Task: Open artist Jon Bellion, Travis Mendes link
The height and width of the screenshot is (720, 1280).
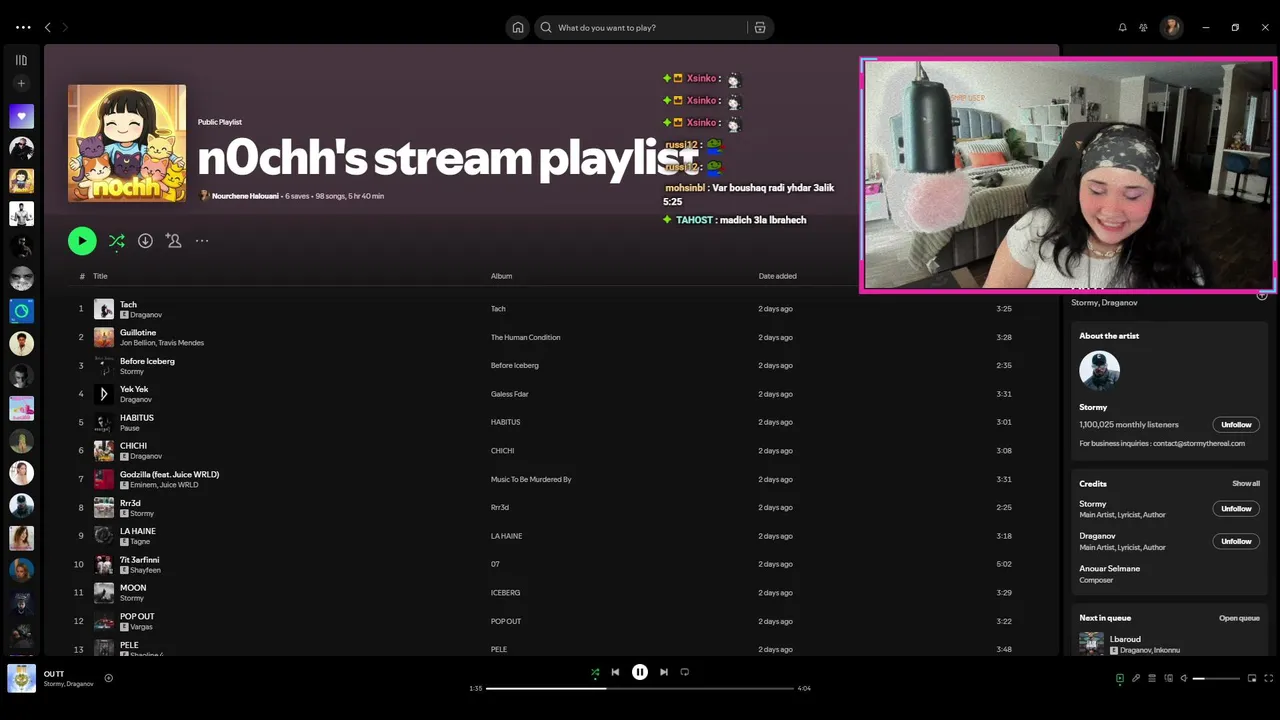Action: [162, 343]
